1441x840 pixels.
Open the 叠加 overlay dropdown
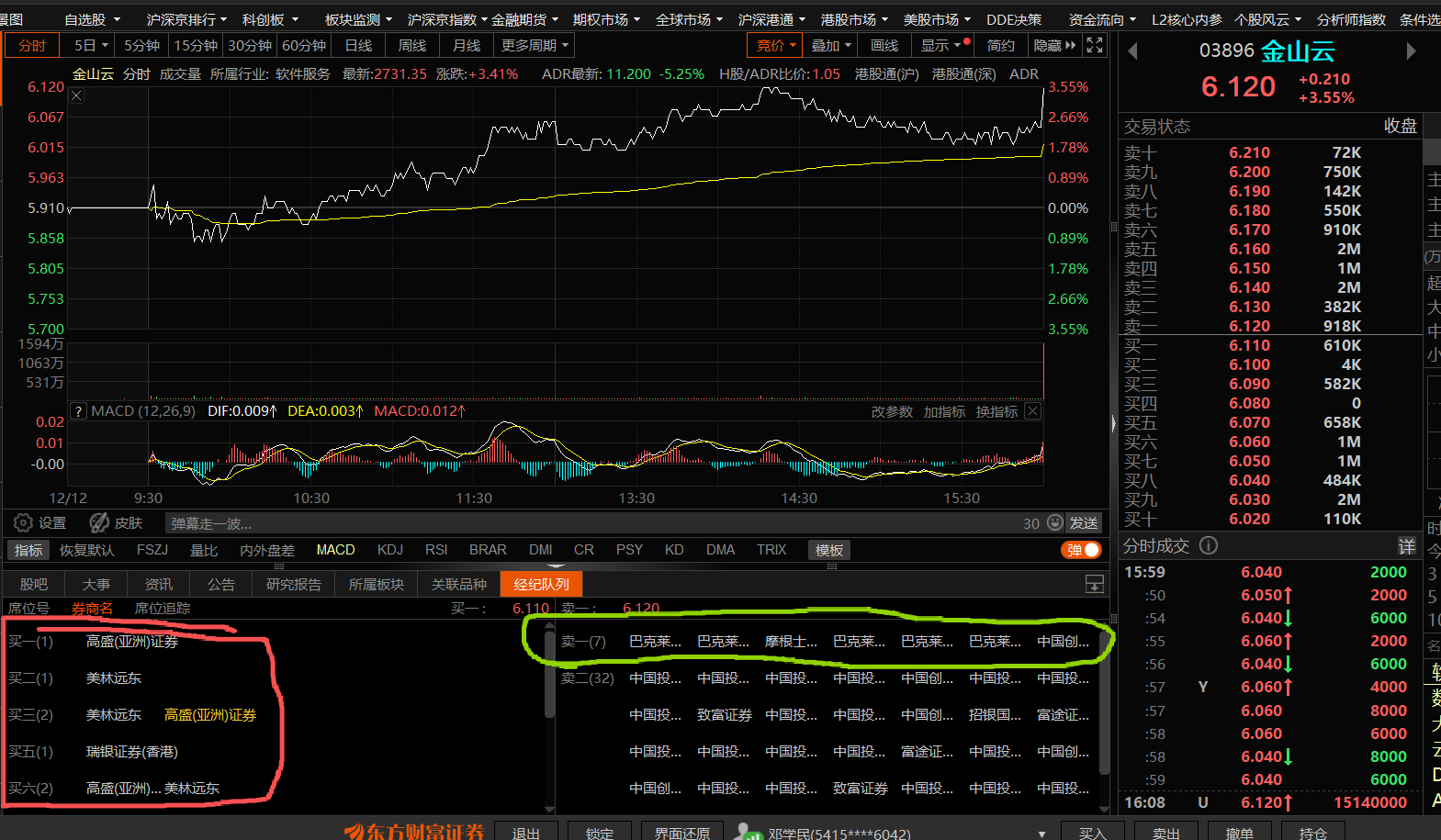point(831,45)
